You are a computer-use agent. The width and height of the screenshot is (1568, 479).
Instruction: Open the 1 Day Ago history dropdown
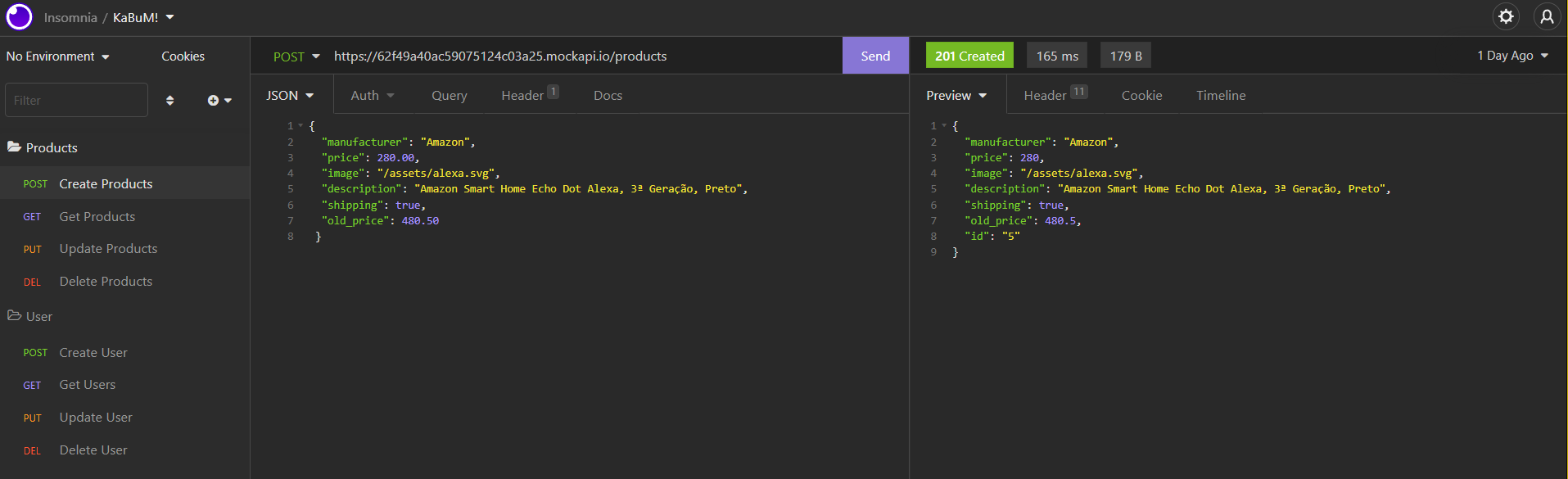click(1513, 56)
